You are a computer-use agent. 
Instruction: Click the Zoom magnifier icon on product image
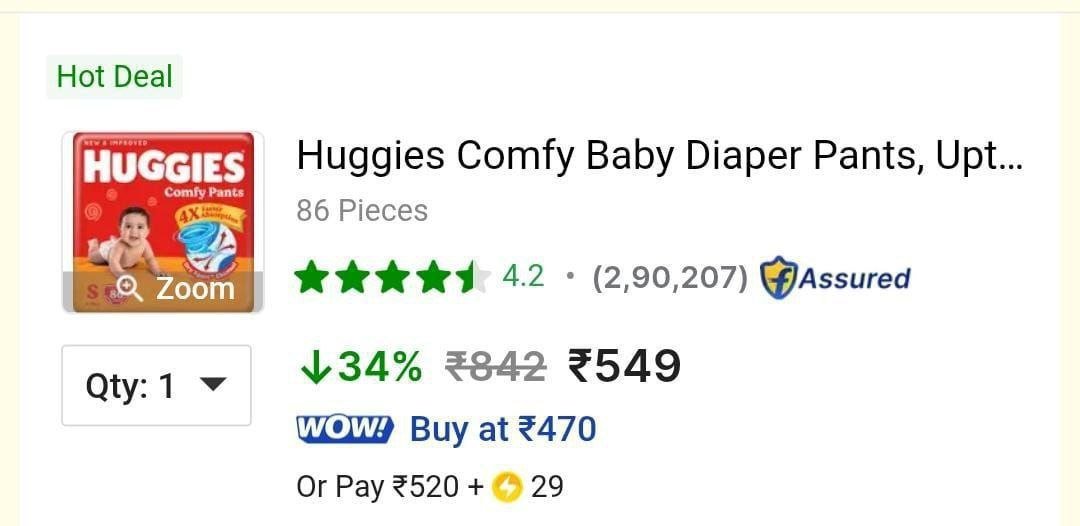129,288
